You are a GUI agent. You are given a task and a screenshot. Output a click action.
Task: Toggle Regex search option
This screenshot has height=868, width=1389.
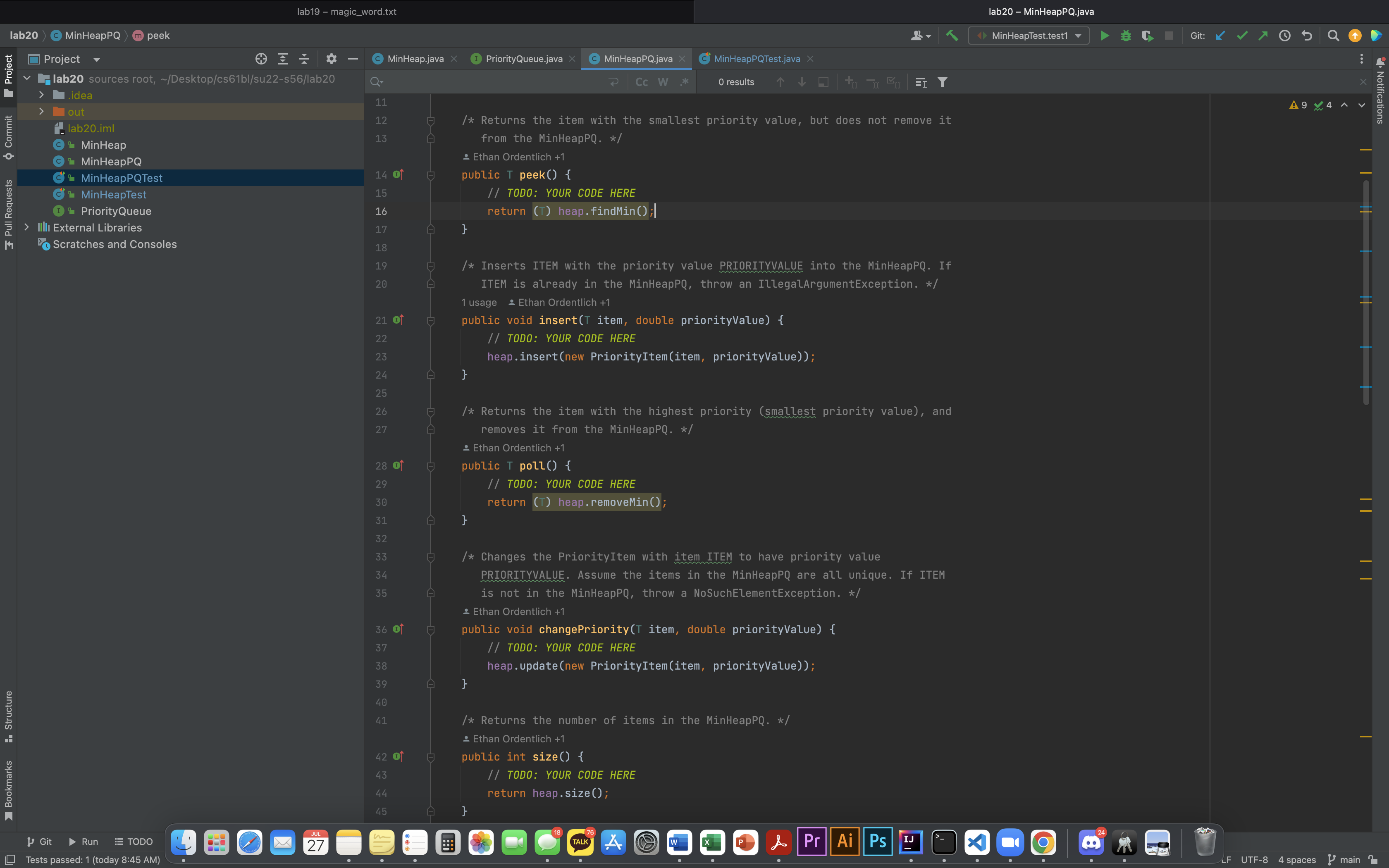(684, 82)
